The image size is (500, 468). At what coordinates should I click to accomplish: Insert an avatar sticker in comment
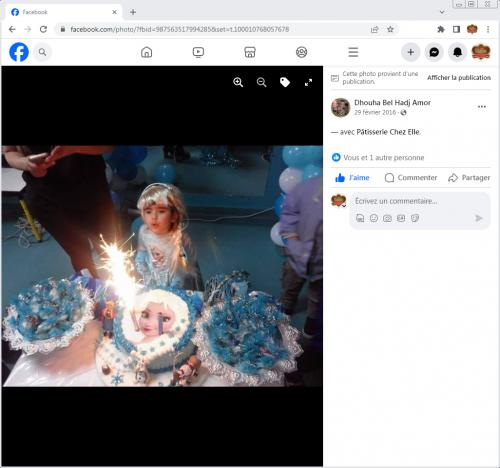[360, 218]
